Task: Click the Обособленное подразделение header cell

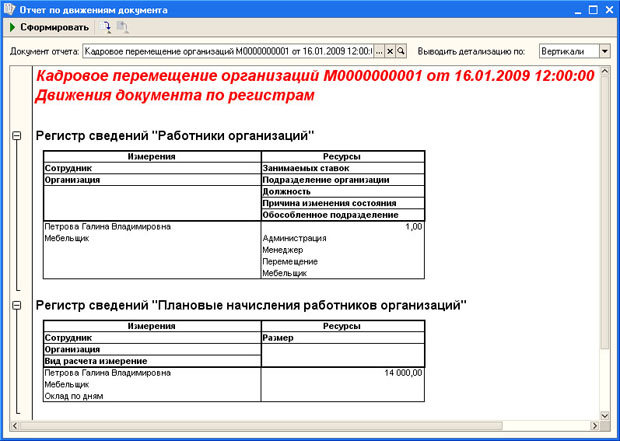Action: coord(343,215)
